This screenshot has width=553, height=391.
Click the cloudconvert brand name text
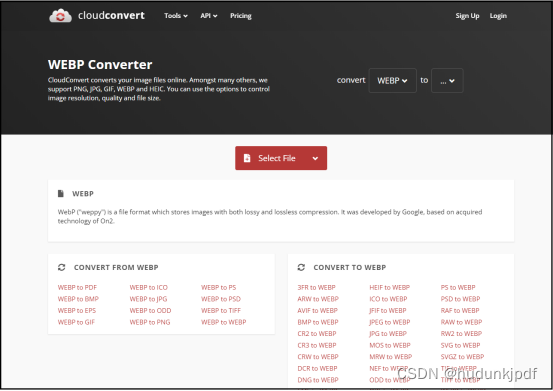coord(111,16)
